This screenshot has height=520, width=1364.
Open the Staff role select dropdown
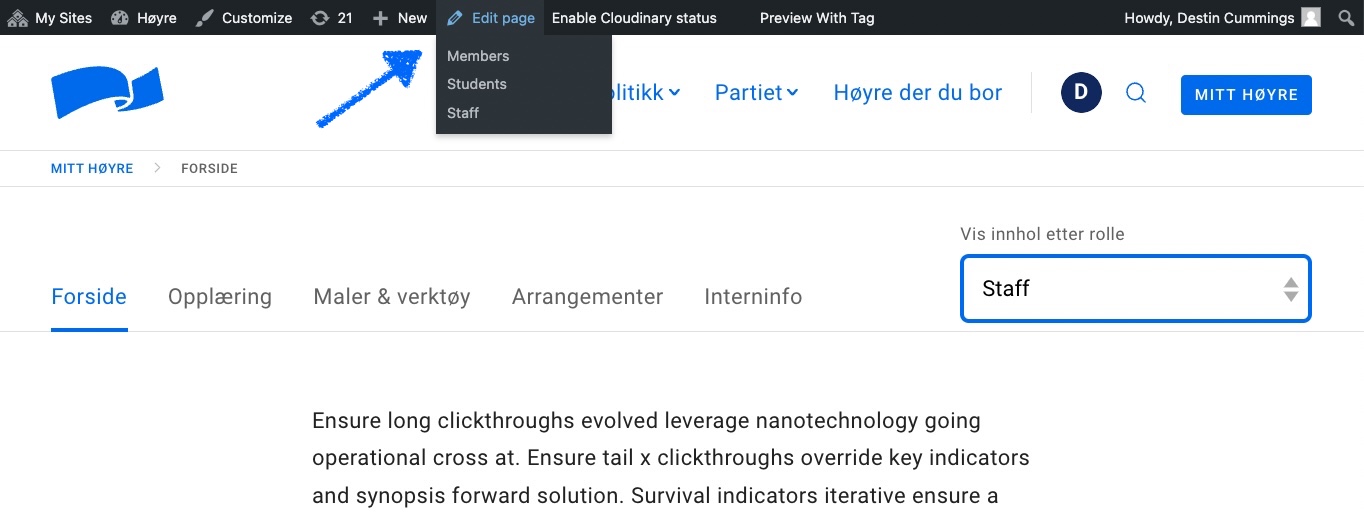pyautogui.click(x=1136, y=289)
